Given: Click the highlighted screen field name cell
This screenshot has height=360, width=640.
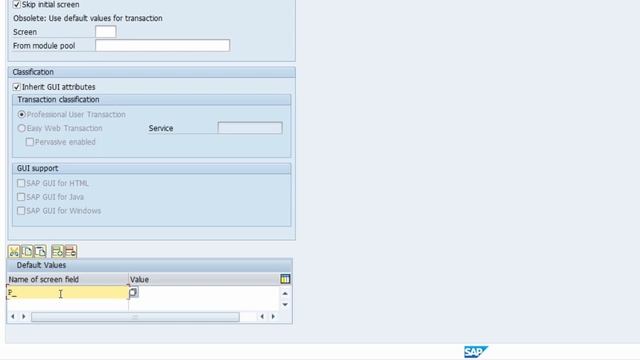Looking at the screenshot, I should pyautogui.click(x=68, y=293).
